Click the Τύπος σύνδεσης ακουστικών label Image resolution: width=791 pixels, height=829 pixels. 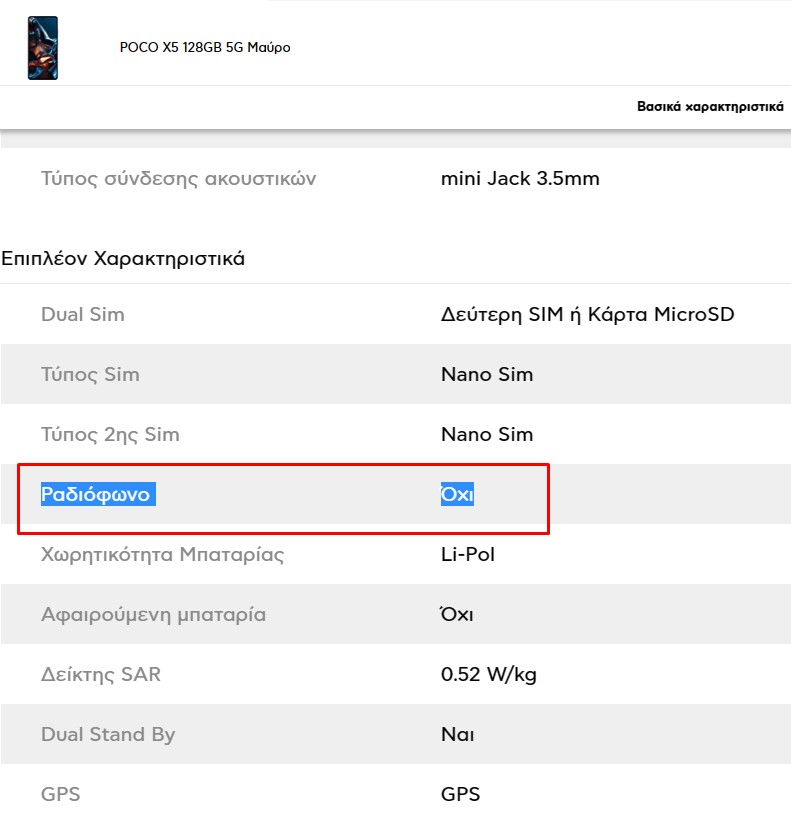click(178, 179)
